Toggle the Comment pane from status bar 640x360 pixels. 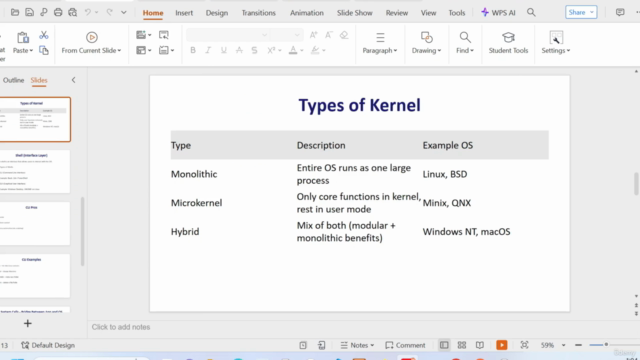[x=405, y=345]
